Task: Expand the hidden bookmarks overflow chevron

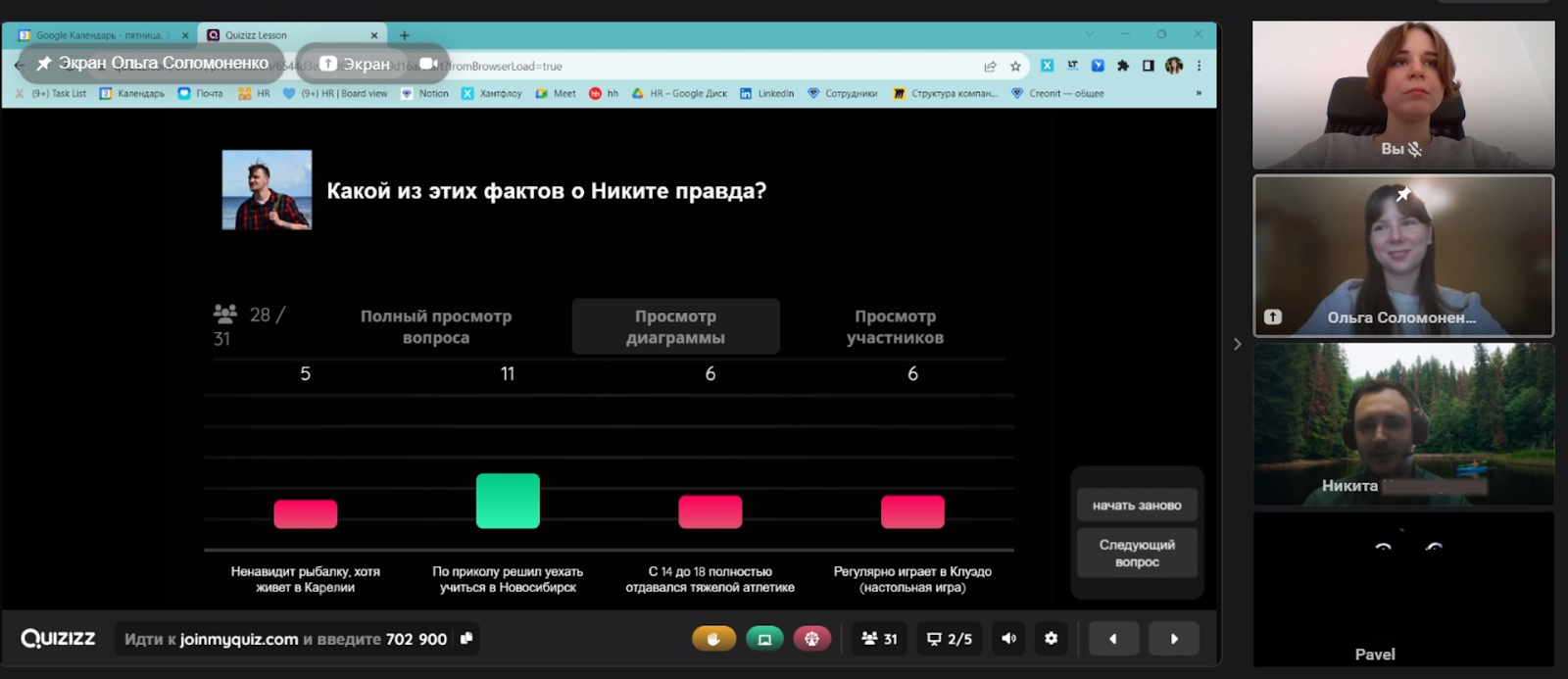Action: click(x=1198, y=93)
